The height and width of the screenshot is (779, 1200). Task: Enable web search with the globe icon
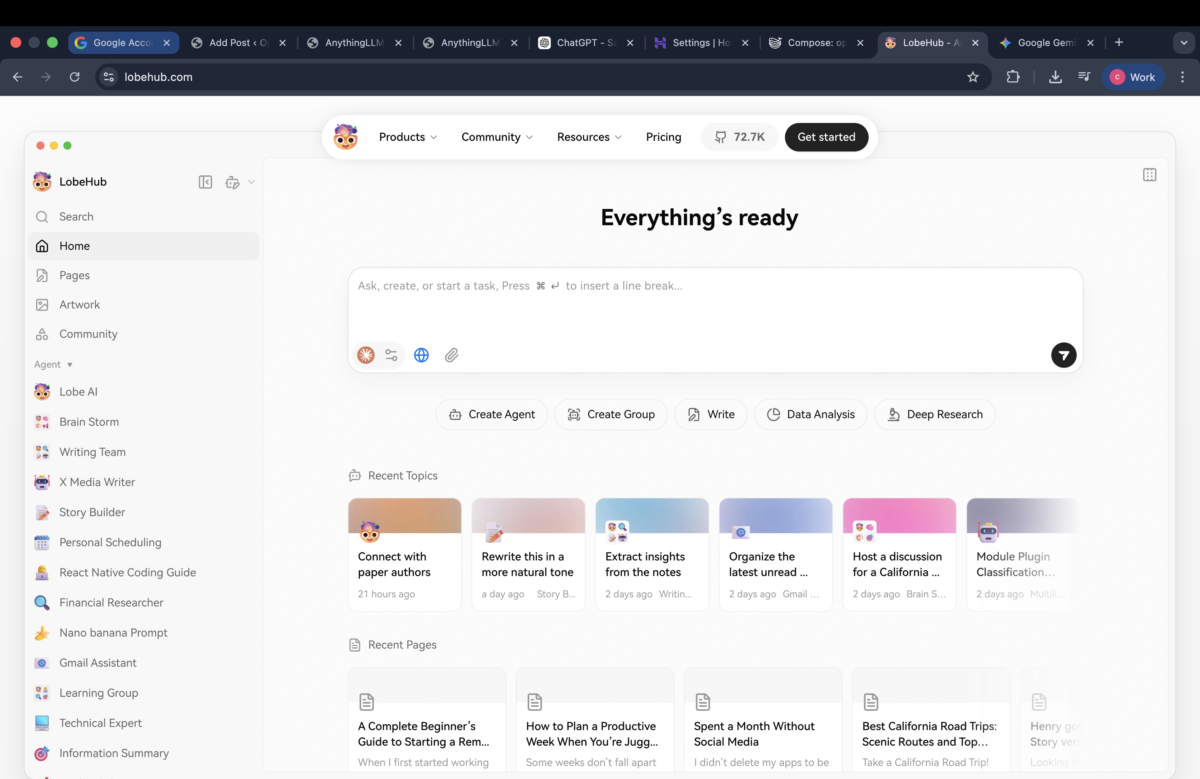[x=421, y=355]
